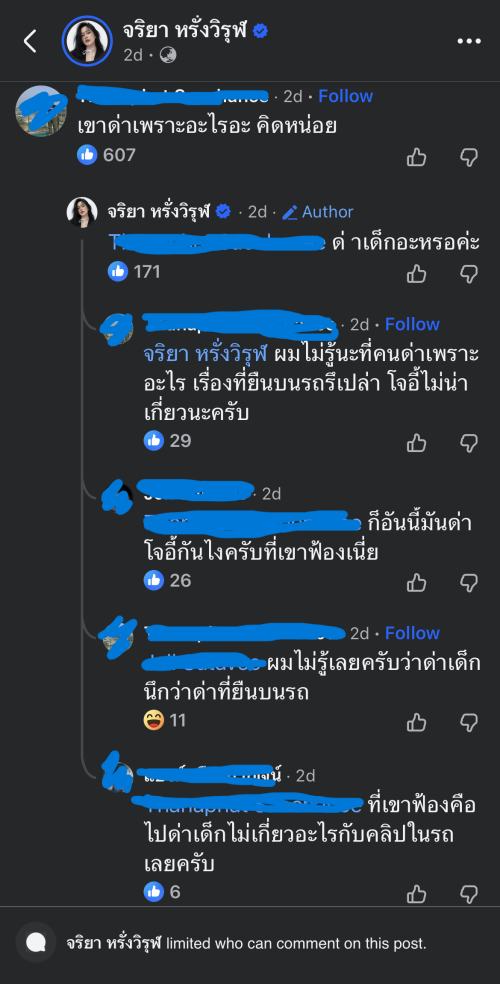Open the Author label on the author's reply

tap(317, 212)
